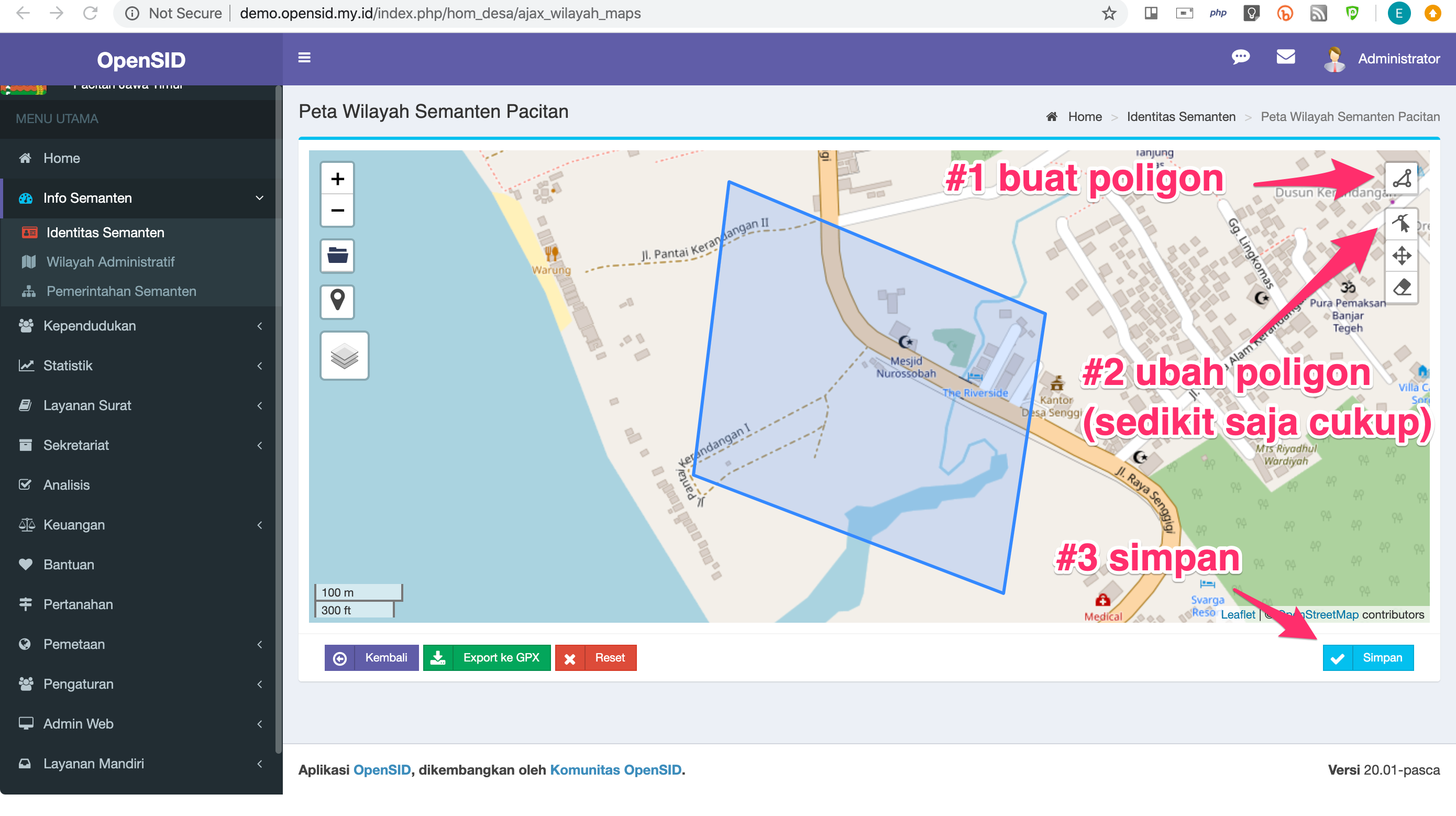Select the draw polygon tool on the map
Screen dimensions: 1456x816
pos(1401,179)
